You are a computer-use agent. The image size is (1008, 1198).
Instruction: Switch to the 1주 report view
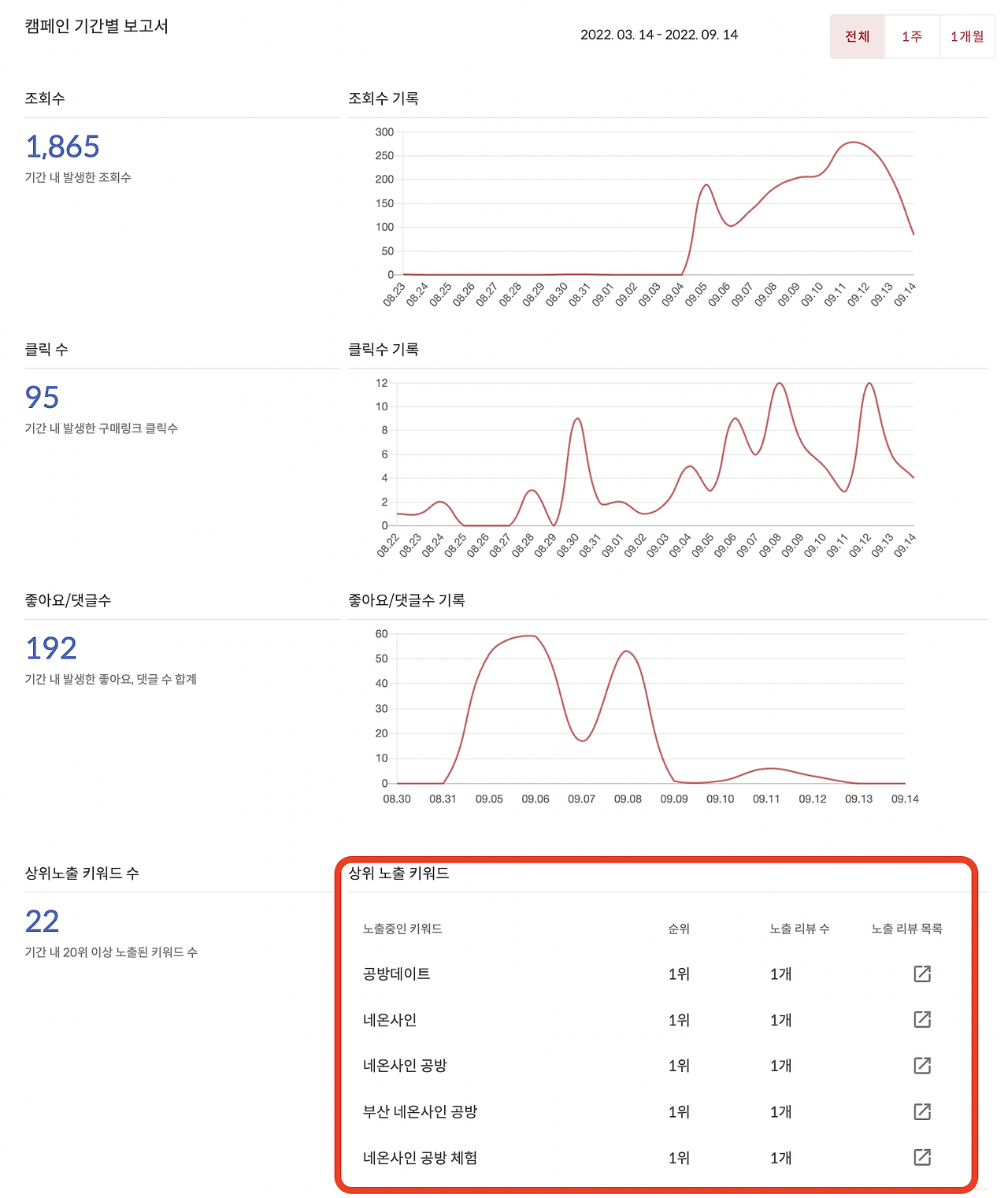click(x=911, y=36)
